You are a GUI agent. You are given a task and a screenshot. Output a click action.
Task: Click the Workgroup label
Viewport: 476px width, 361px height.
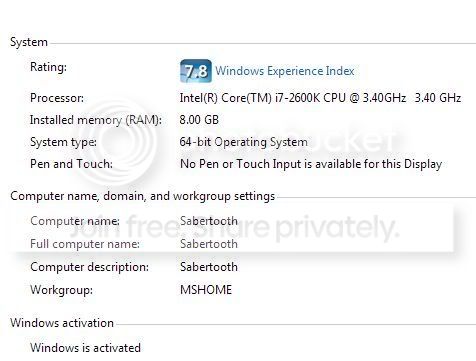coord(61,290)
